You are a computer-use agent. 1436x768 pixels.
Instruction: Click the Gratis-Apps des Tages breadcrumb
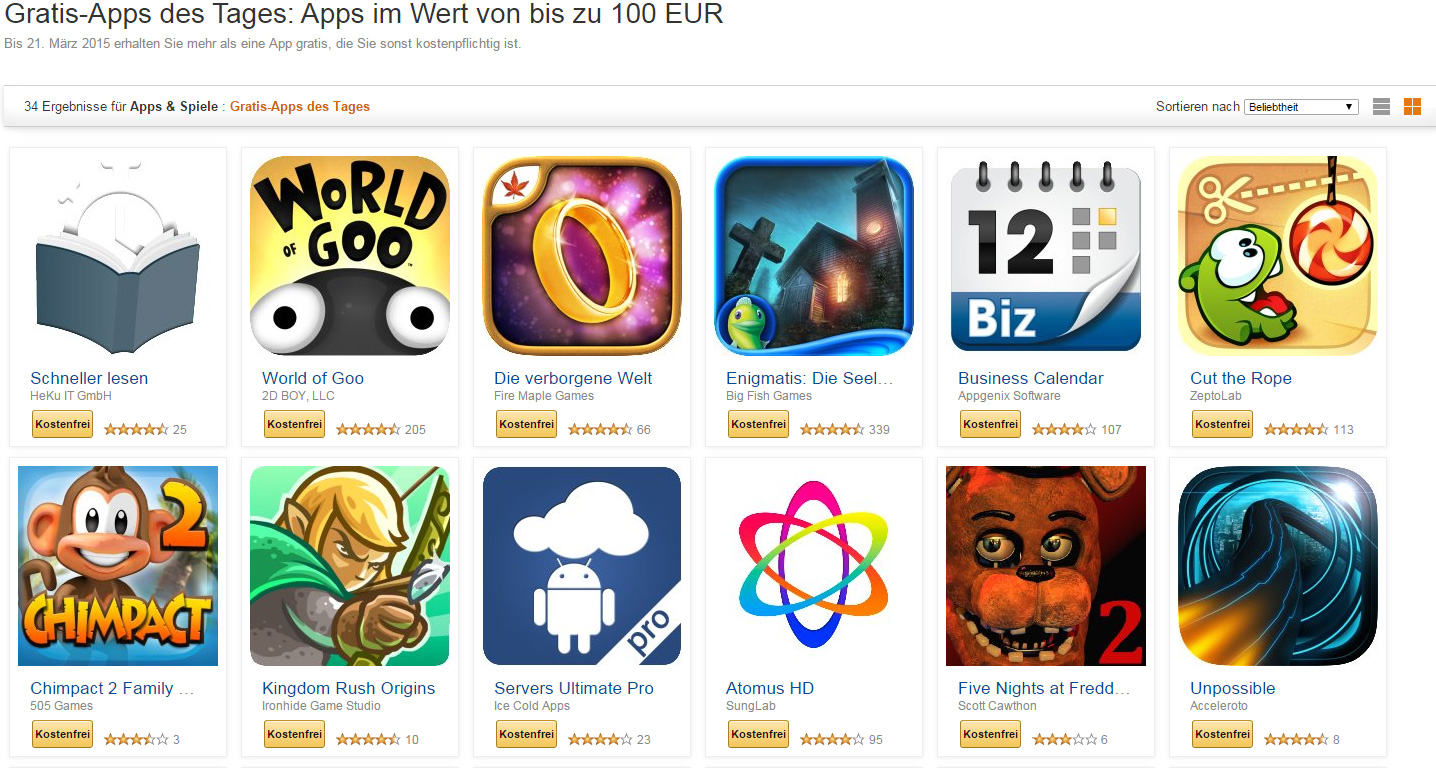(300, 107)
